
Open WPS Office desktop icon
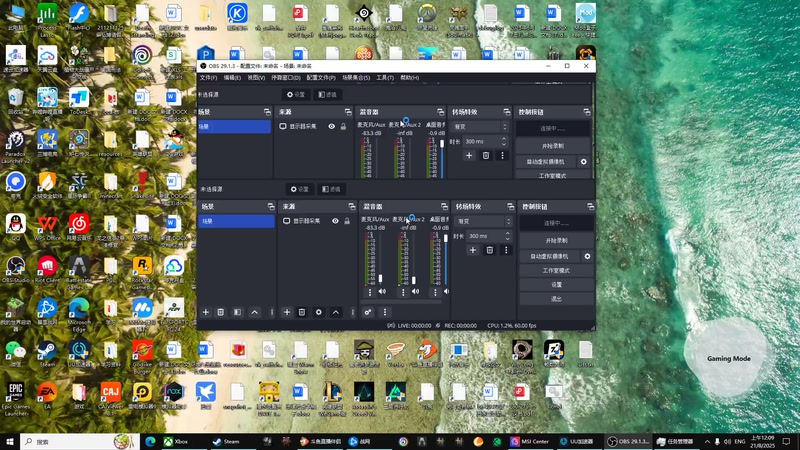point(47,228)
